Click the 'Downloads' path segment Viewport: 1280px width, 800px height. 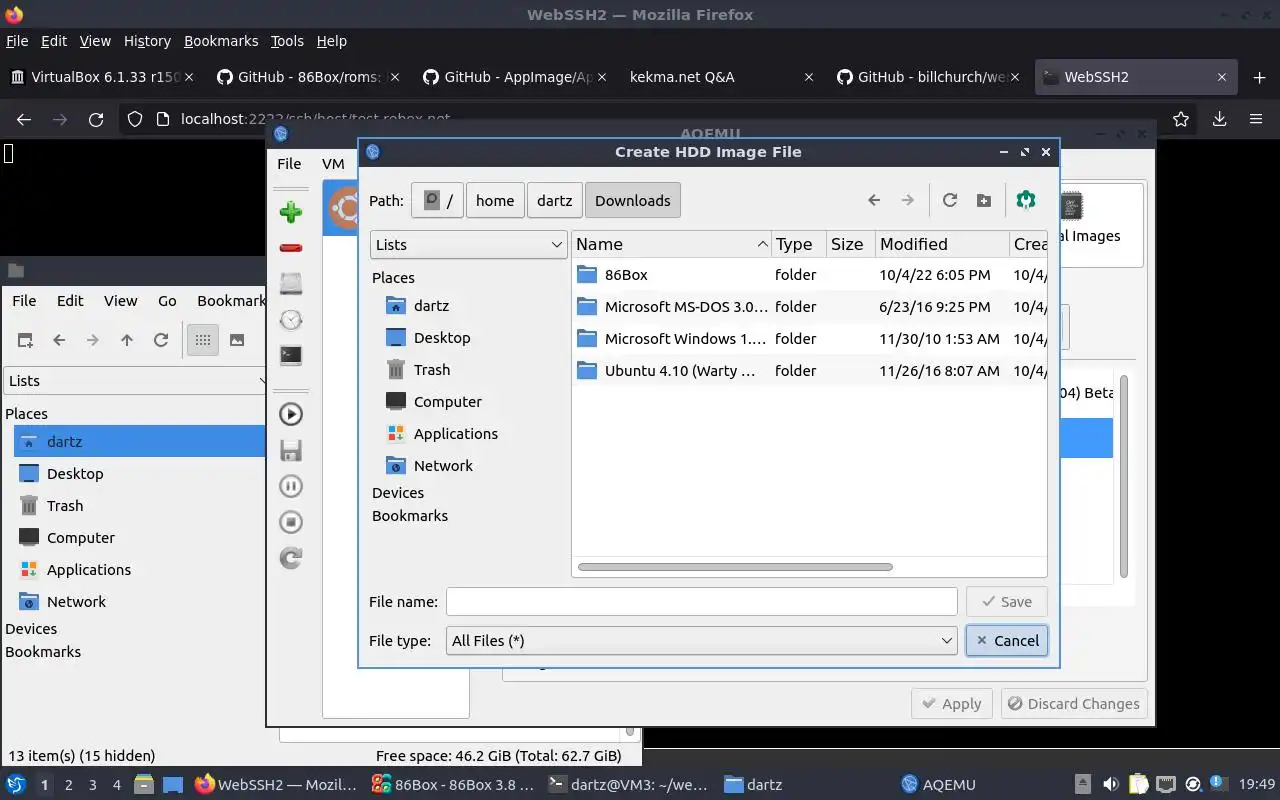633,200
